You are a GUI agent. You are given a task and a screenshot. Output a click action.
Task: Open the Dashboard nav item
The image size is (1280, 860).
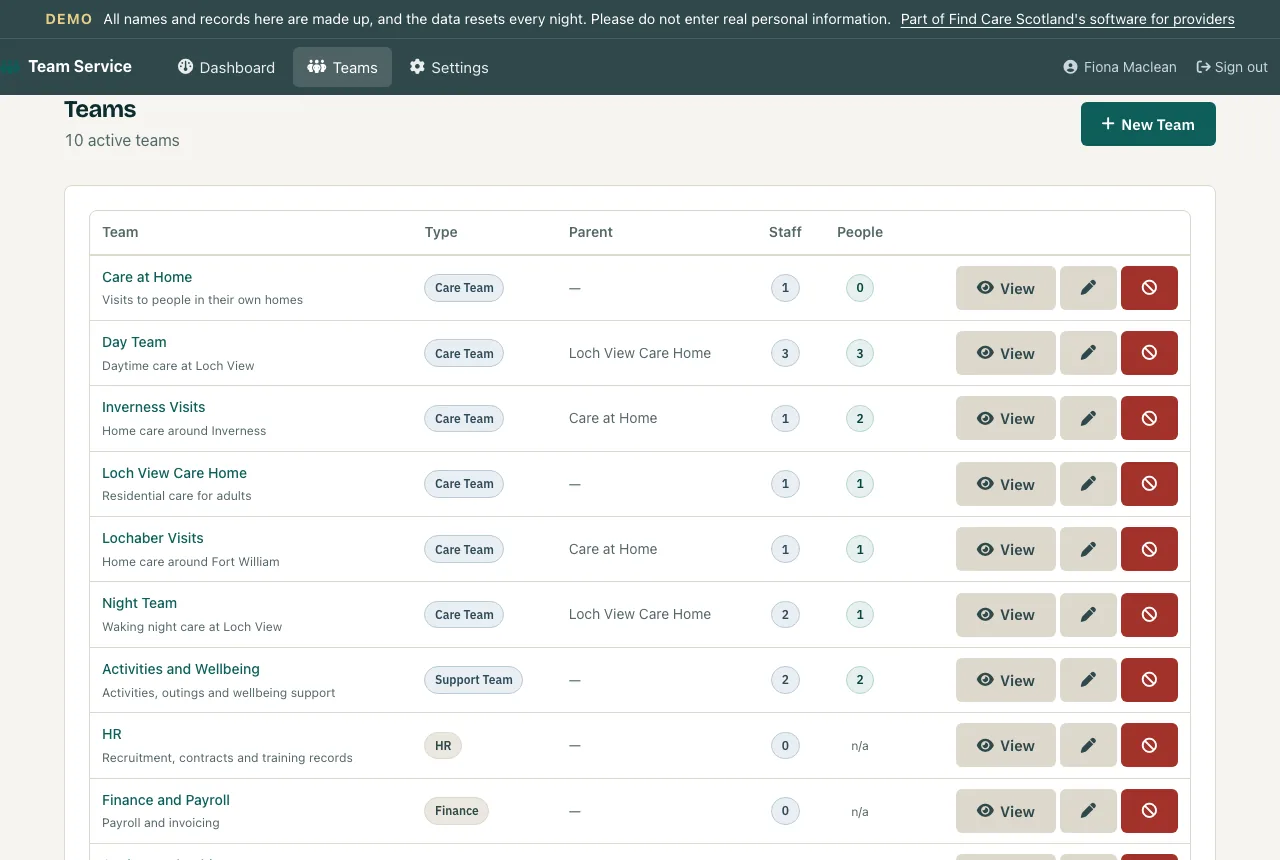click(x=226, y=67)
